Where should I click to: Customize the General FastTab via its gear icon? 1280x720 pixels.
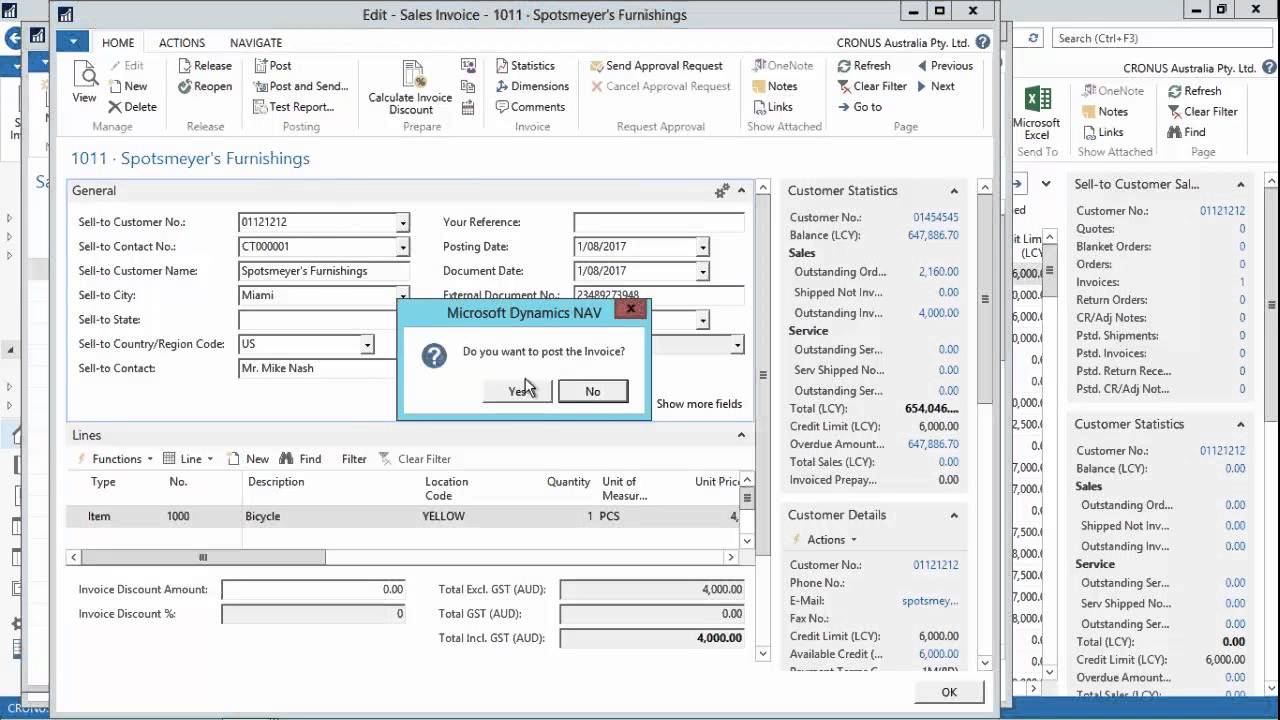coord(722,191)
